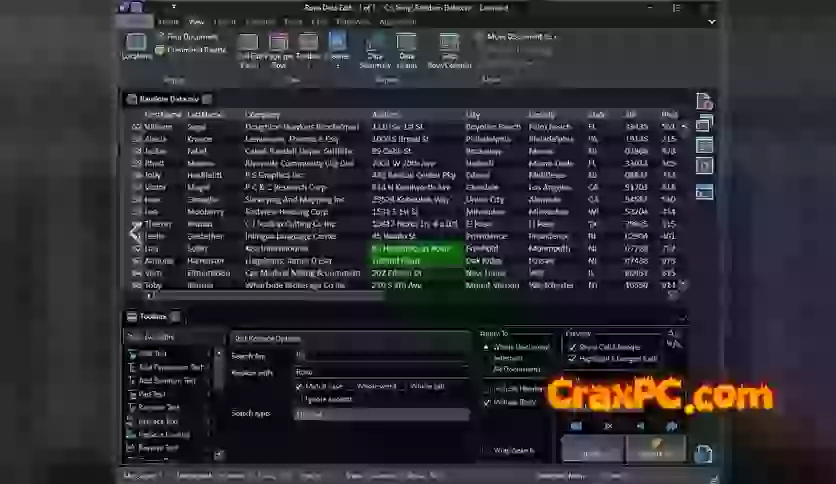Screen dimensions: 836x484
Task: Toggle the Match case checkbox
Action: coord(298,386)
